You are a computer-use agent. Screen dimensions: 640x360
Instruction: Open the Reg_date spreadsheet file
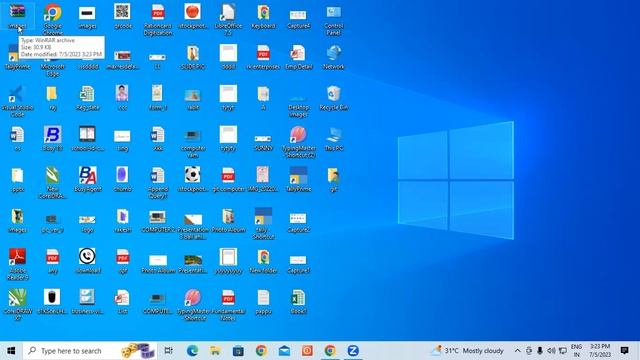[87, 98]
